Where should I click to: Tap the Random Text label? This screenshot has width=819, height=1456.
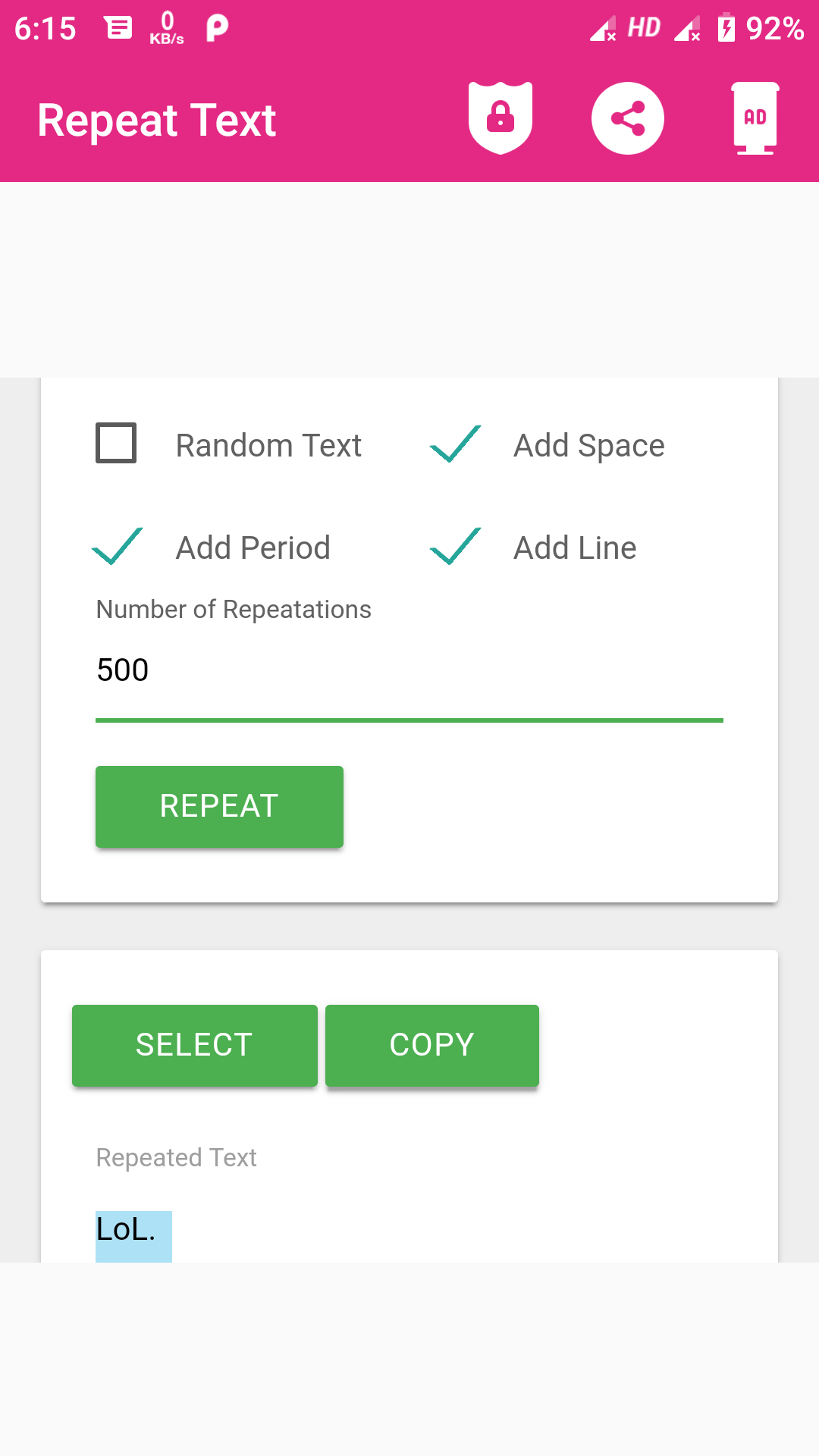268,445
